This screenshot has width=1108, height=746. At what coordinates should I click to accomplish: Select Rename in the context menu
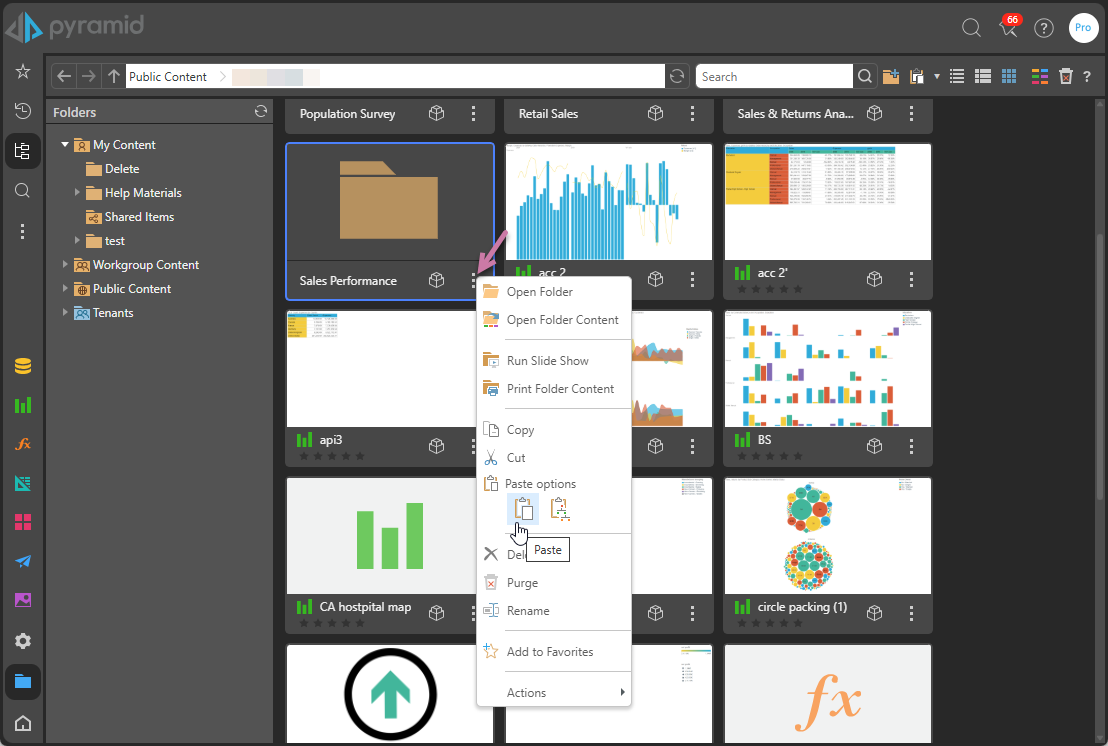tap(527, 611)
